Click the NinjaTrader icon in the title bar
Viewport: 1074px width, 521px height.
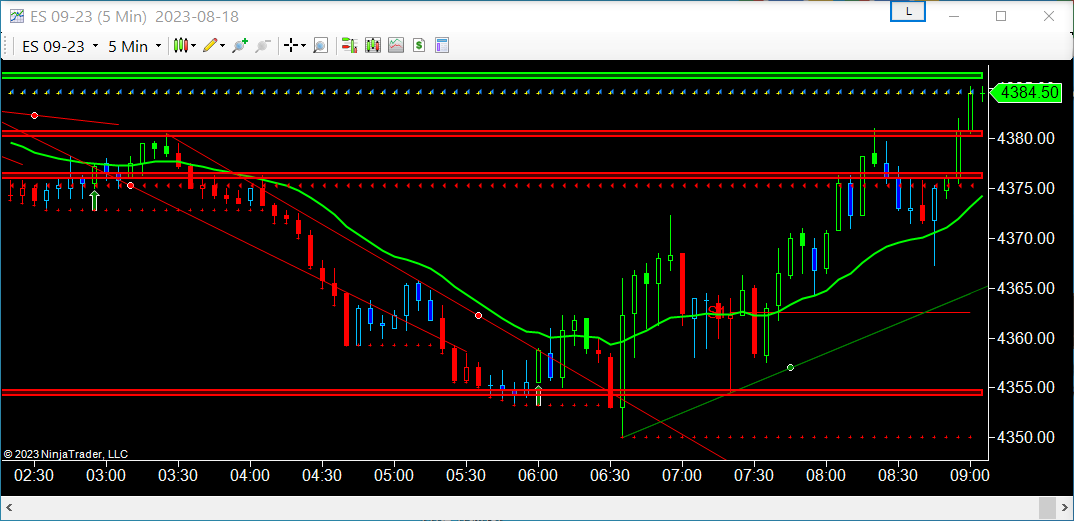click(16, 16)
